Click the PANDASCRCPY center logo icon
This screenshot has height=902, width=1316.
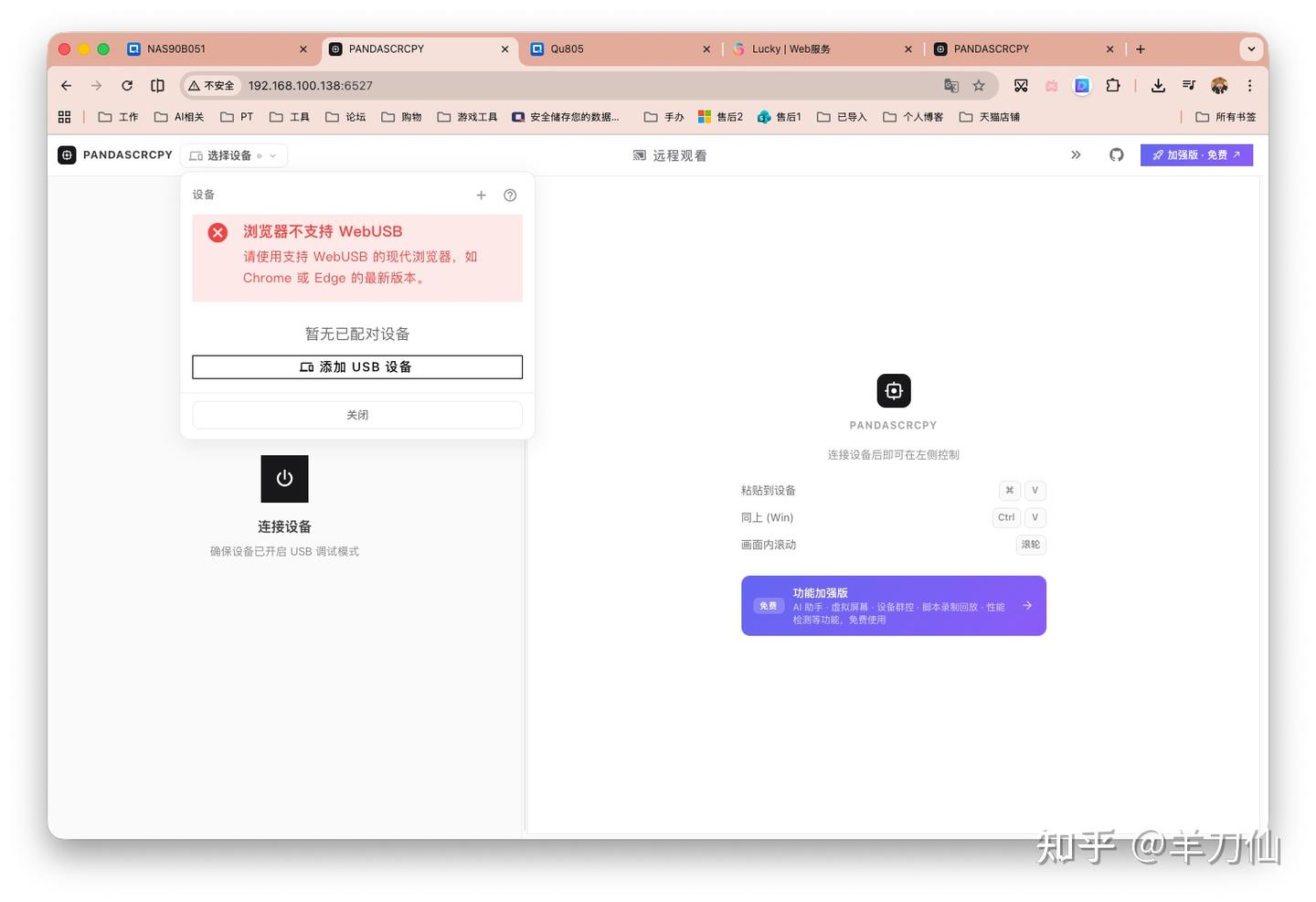894,390
